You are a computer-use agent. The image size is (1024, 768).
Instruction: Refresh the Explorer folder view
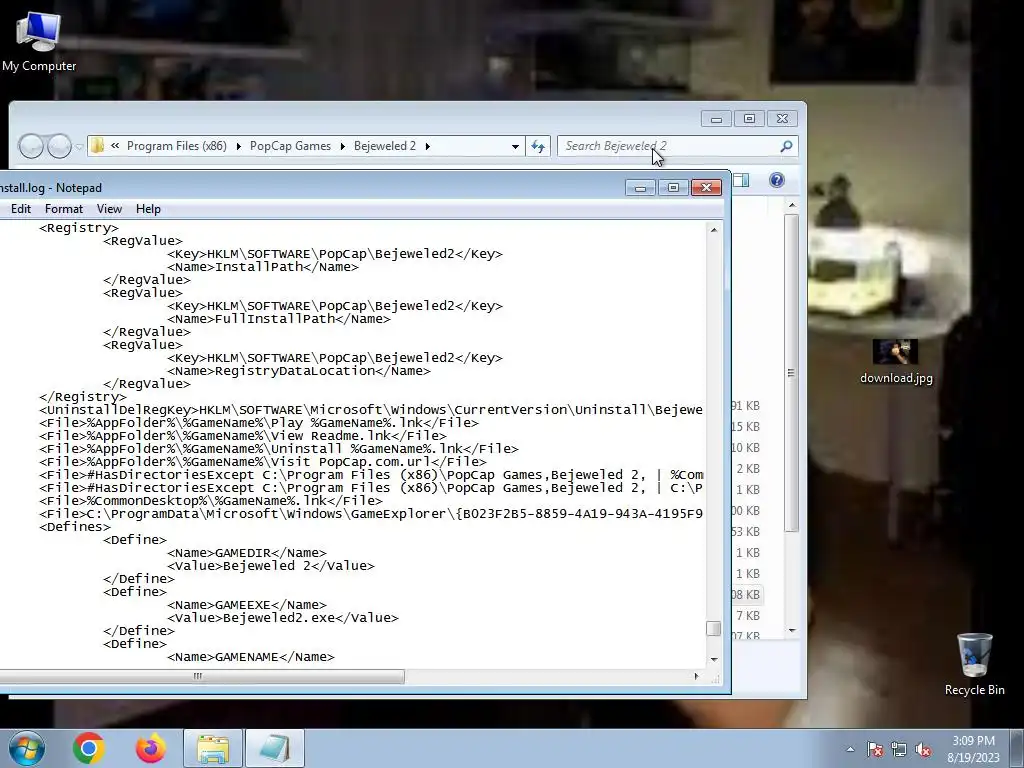click(x=538, y=146)
